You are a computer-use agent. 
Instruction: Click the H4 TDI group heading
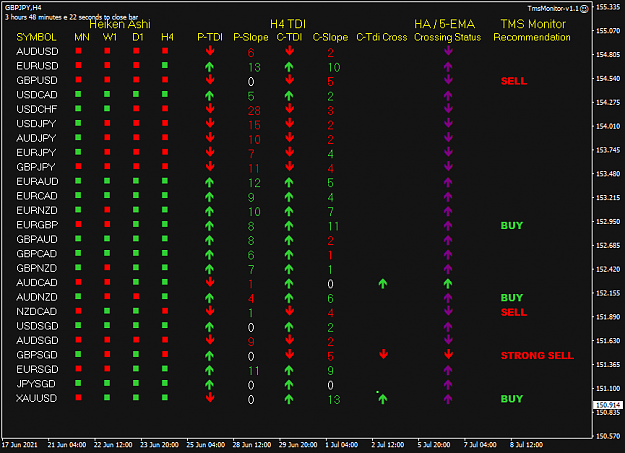point(288,24)
